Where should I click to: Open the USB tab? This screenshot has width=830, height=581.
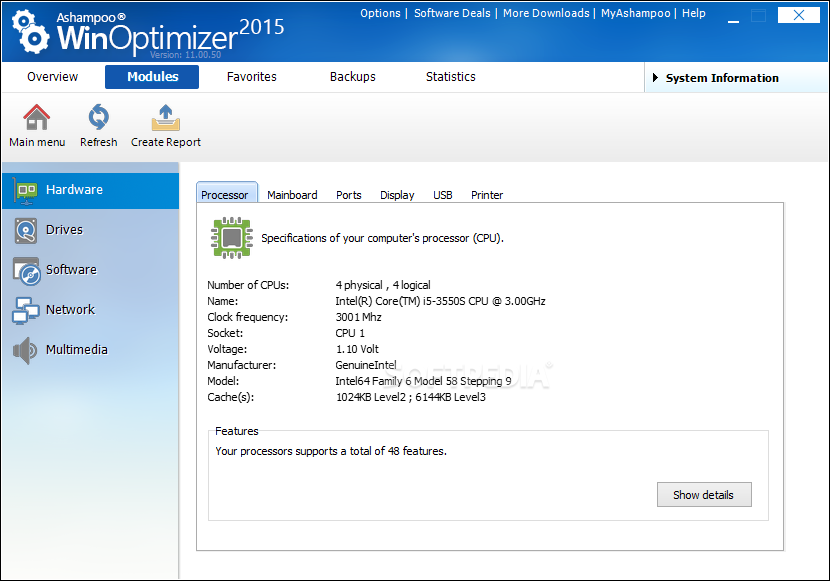click(443, 195)
